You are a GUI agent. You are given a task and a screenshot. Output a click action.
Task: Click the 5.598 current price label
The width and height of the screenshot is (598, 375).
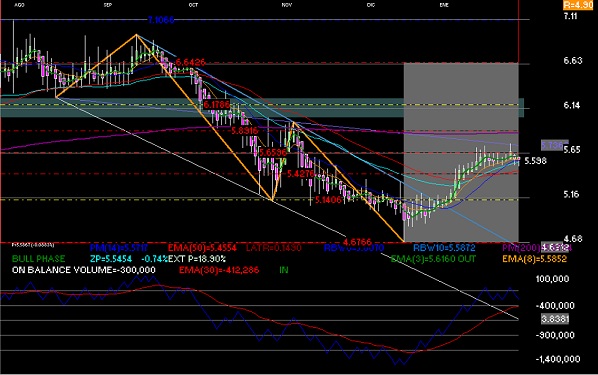(x=535, y=161)
